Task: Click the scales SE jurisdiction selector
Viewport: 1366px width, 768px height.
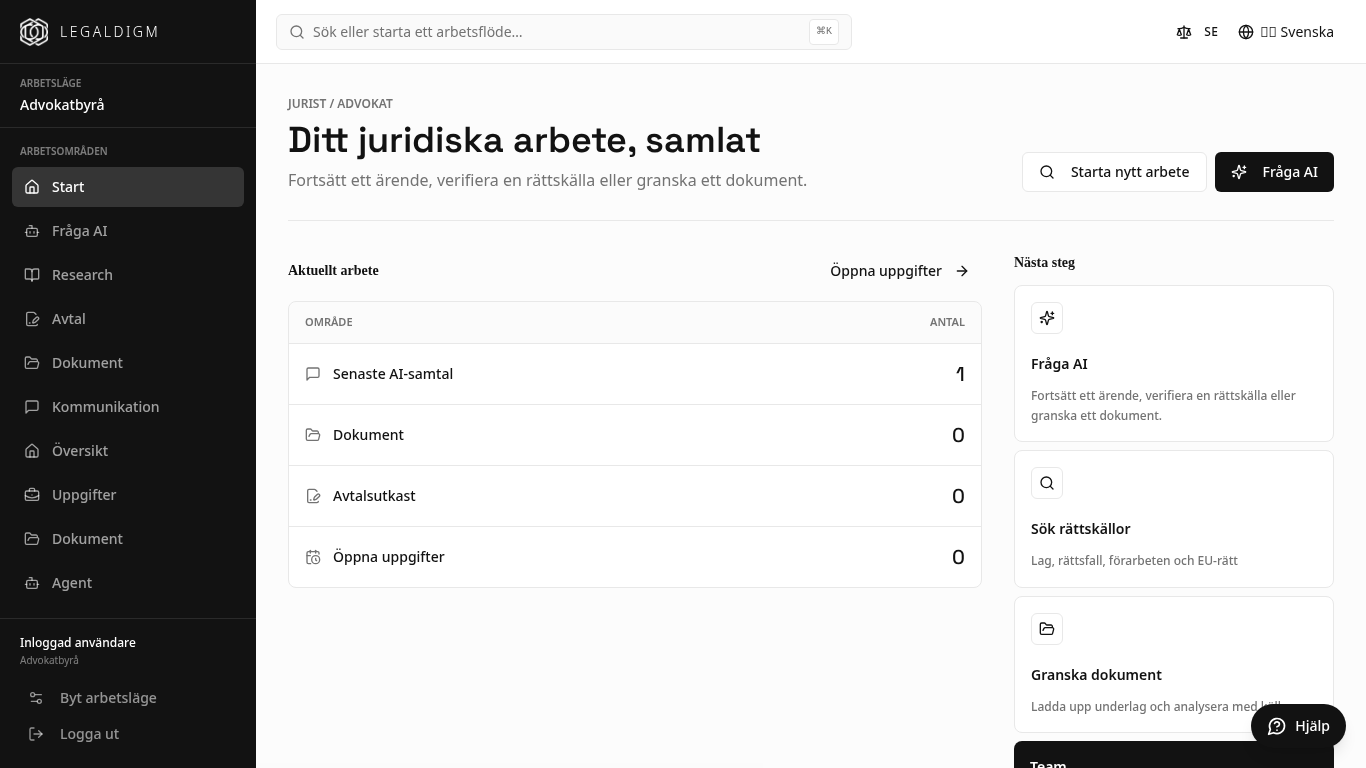Action: (1197, 32)
